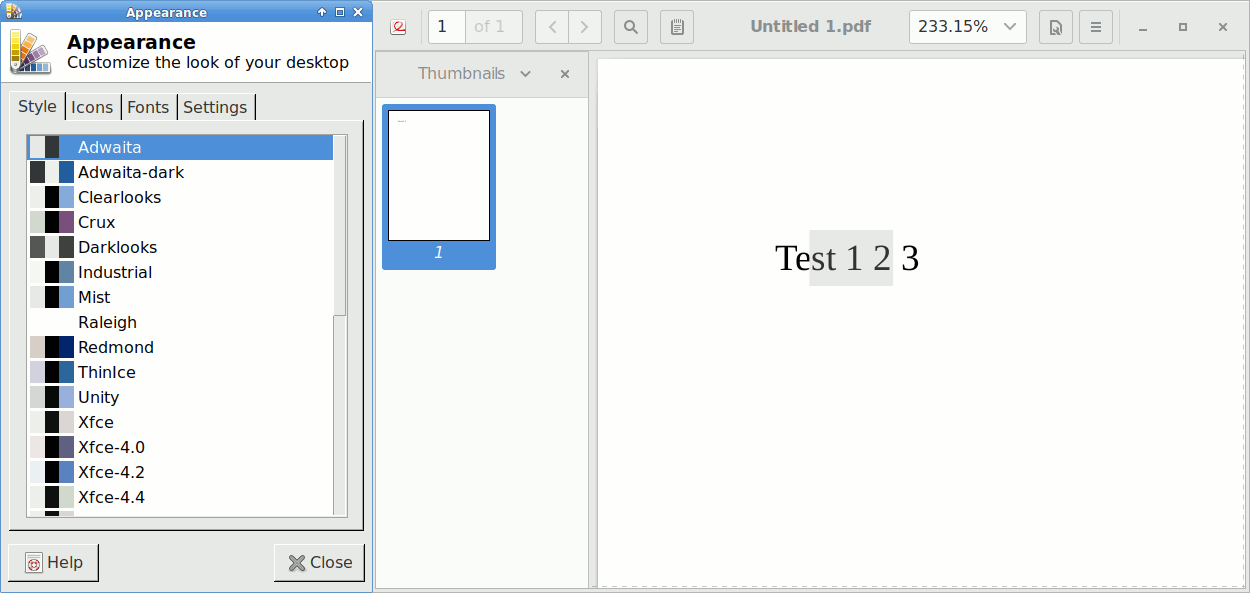Select the Adwaita-dark theme
Image resolution: width=1250 pixels, height=593 pixels.
(131, 172)
